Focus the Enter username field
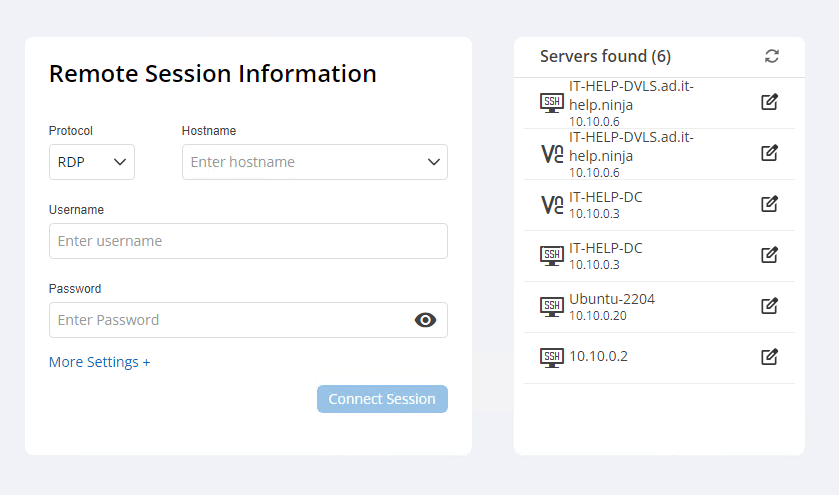This screenshot has width=839, height=495. point(248,241)
